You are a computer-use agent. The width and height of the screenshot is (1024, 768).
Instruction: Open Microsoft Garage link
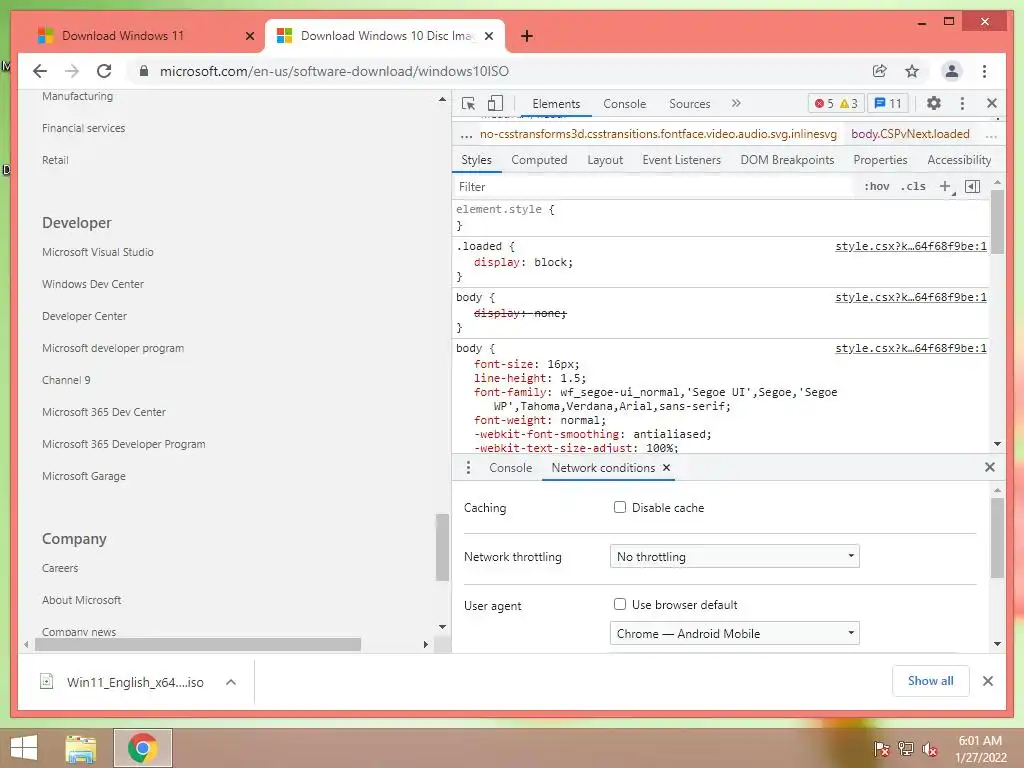(x=84, y=476)
